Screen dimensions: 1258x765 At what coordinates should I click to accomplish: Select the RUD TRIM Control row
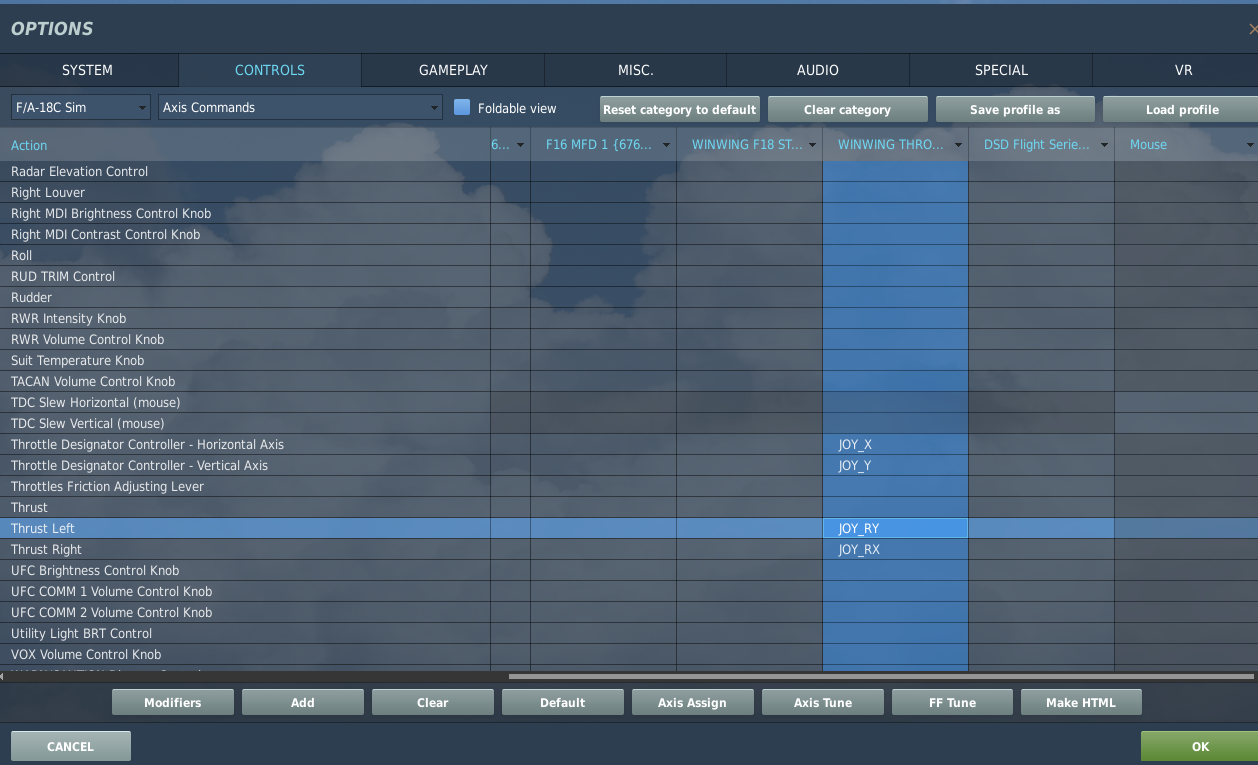pos(629,276)
